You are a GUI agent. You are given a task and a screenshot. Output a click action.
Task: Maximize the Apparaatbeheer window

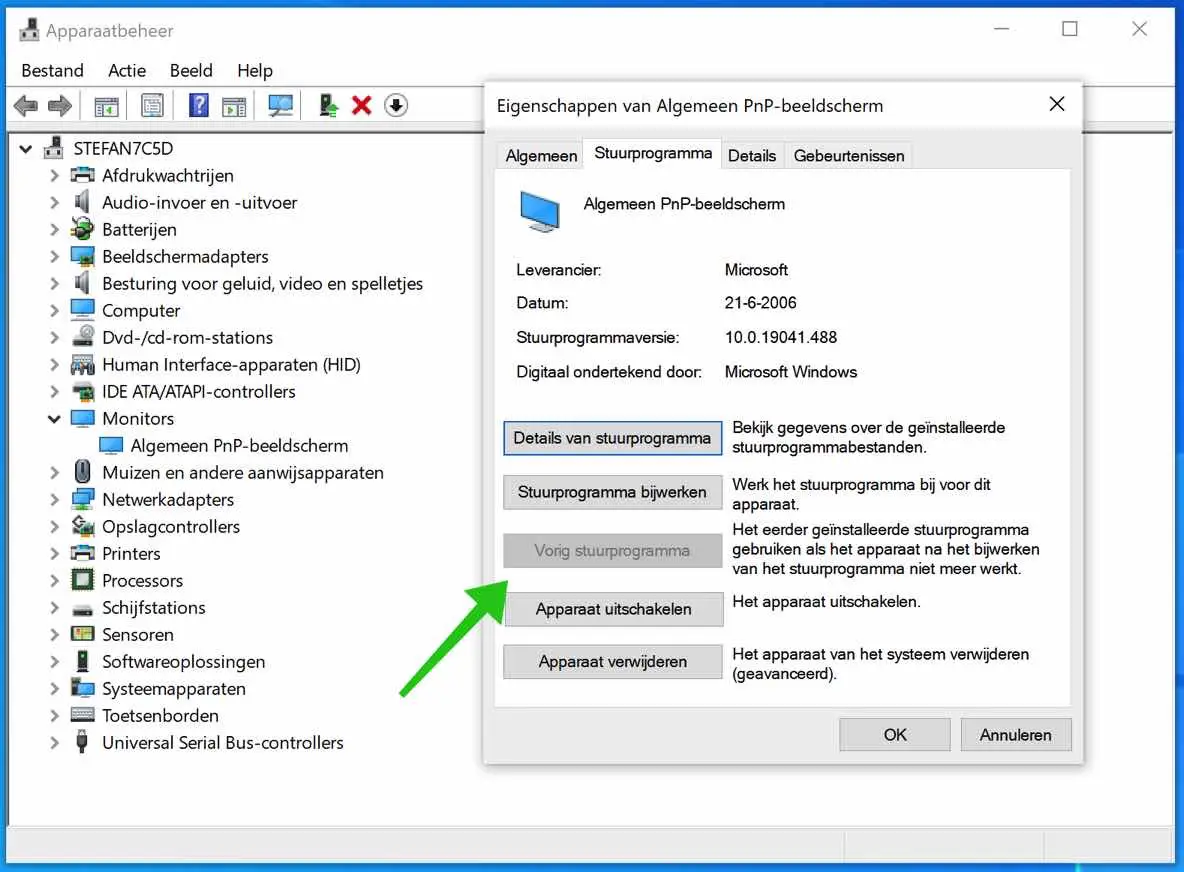tap(1069, 29)
